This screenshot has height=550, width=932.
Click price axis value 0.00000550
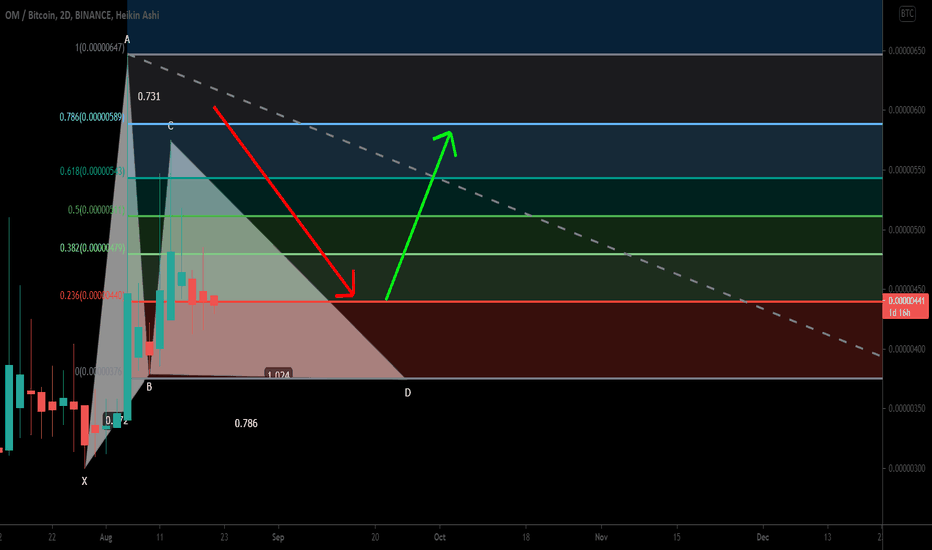(906, 170)
